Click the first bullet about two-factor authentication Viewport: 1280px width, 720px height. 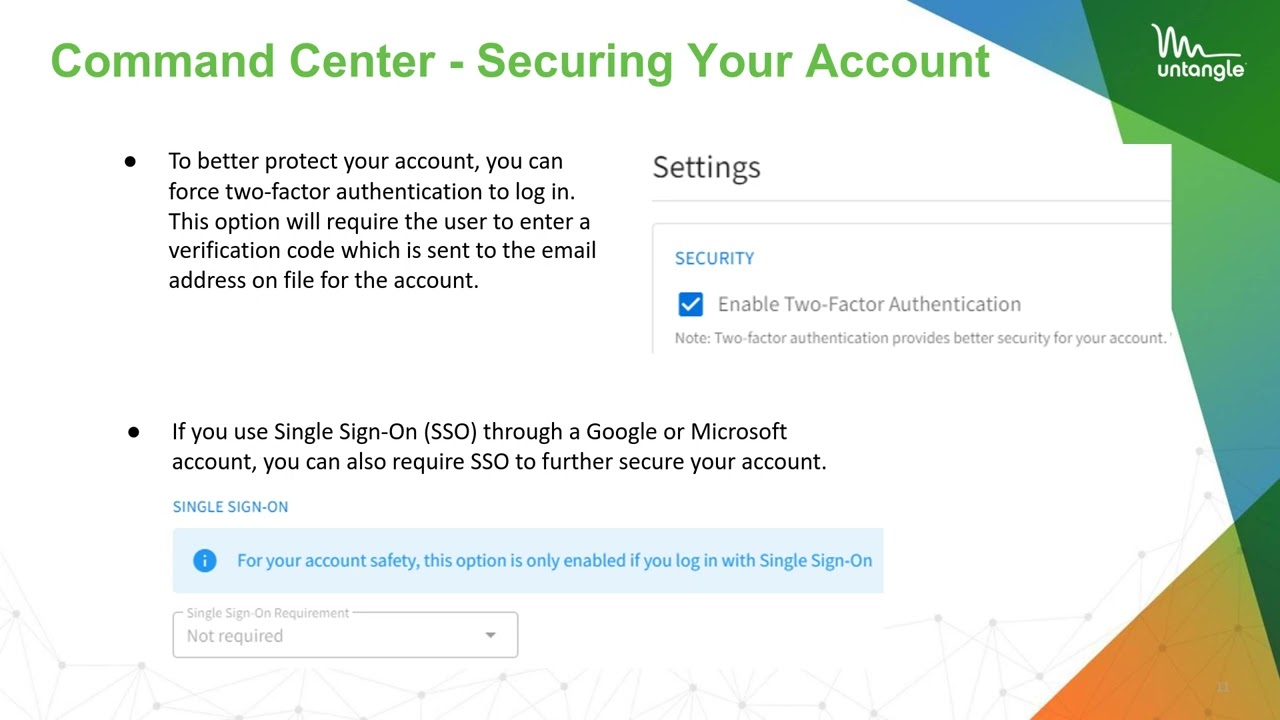382,220
